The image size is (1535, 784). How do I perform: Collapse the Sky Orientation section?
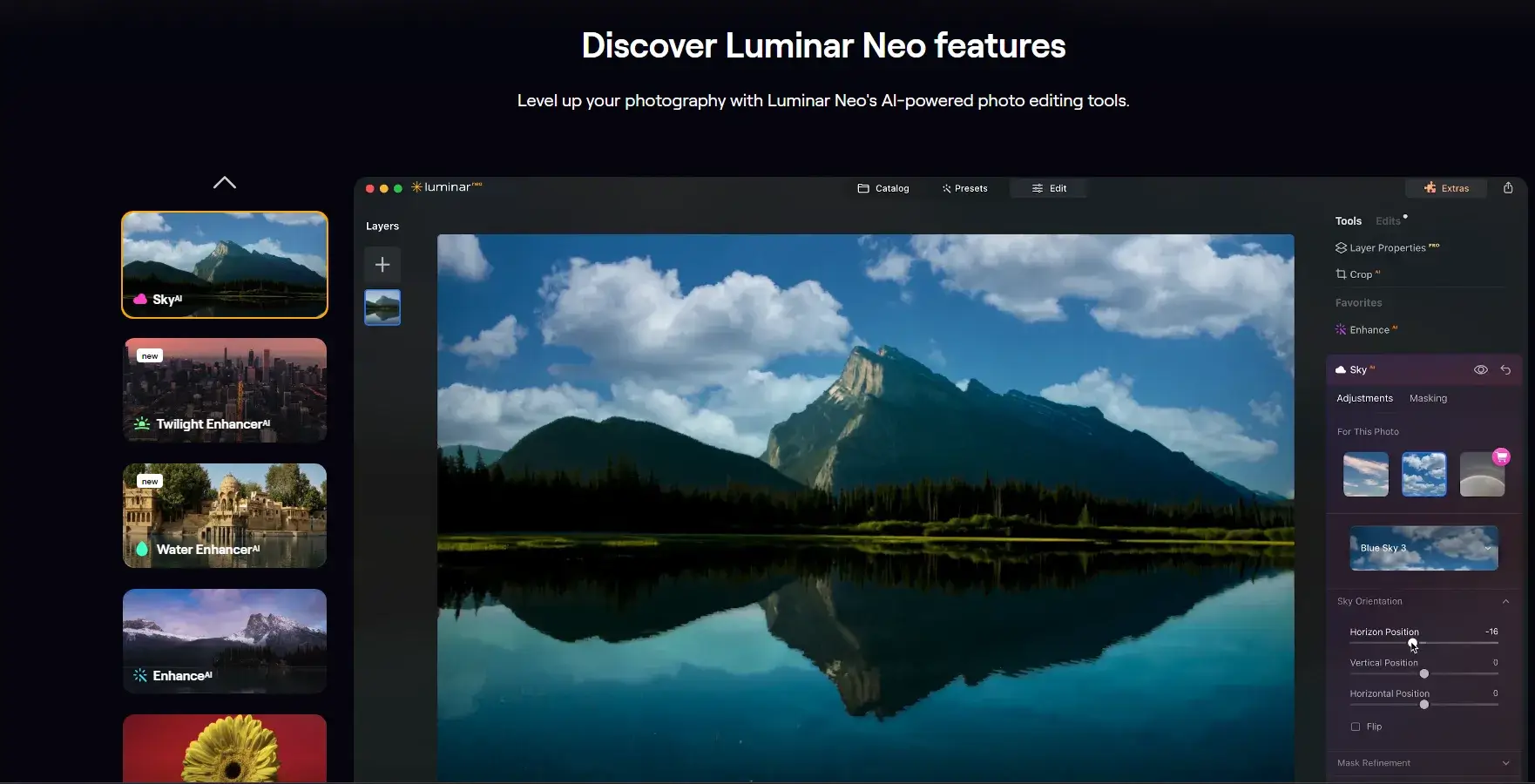pyautogui.click(x=1505, y=602)
